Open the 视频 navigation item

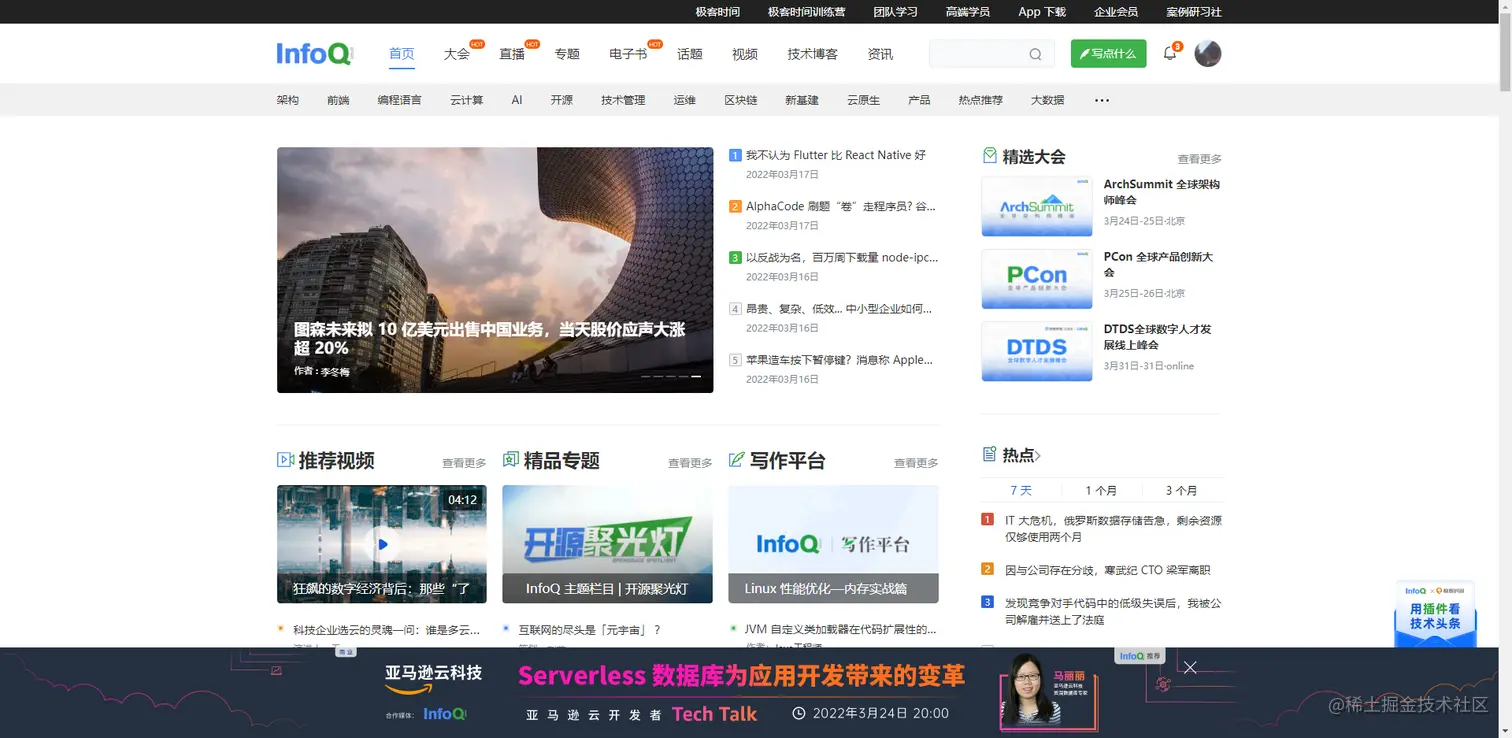tap(745, 54)
